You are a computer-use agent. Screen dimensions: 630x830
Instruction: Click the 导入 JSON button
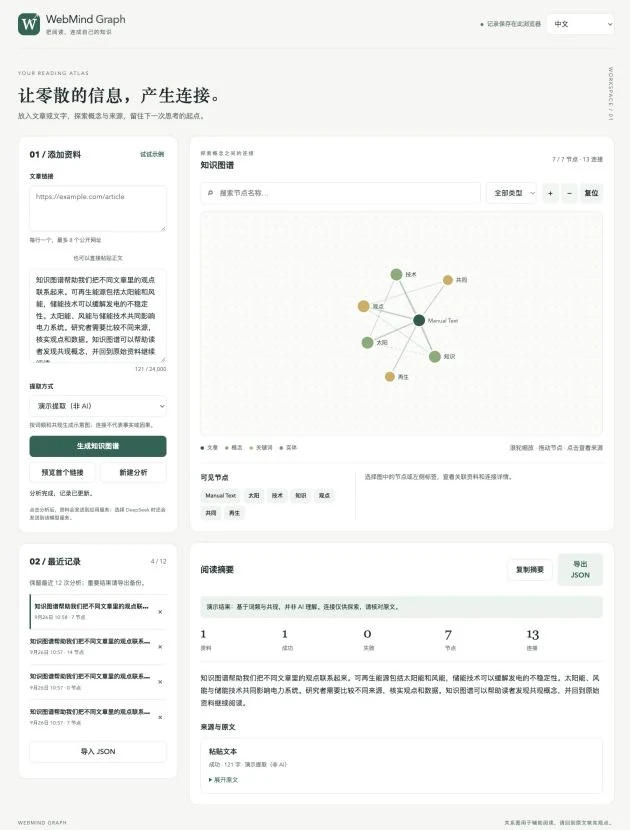(98, 752)
